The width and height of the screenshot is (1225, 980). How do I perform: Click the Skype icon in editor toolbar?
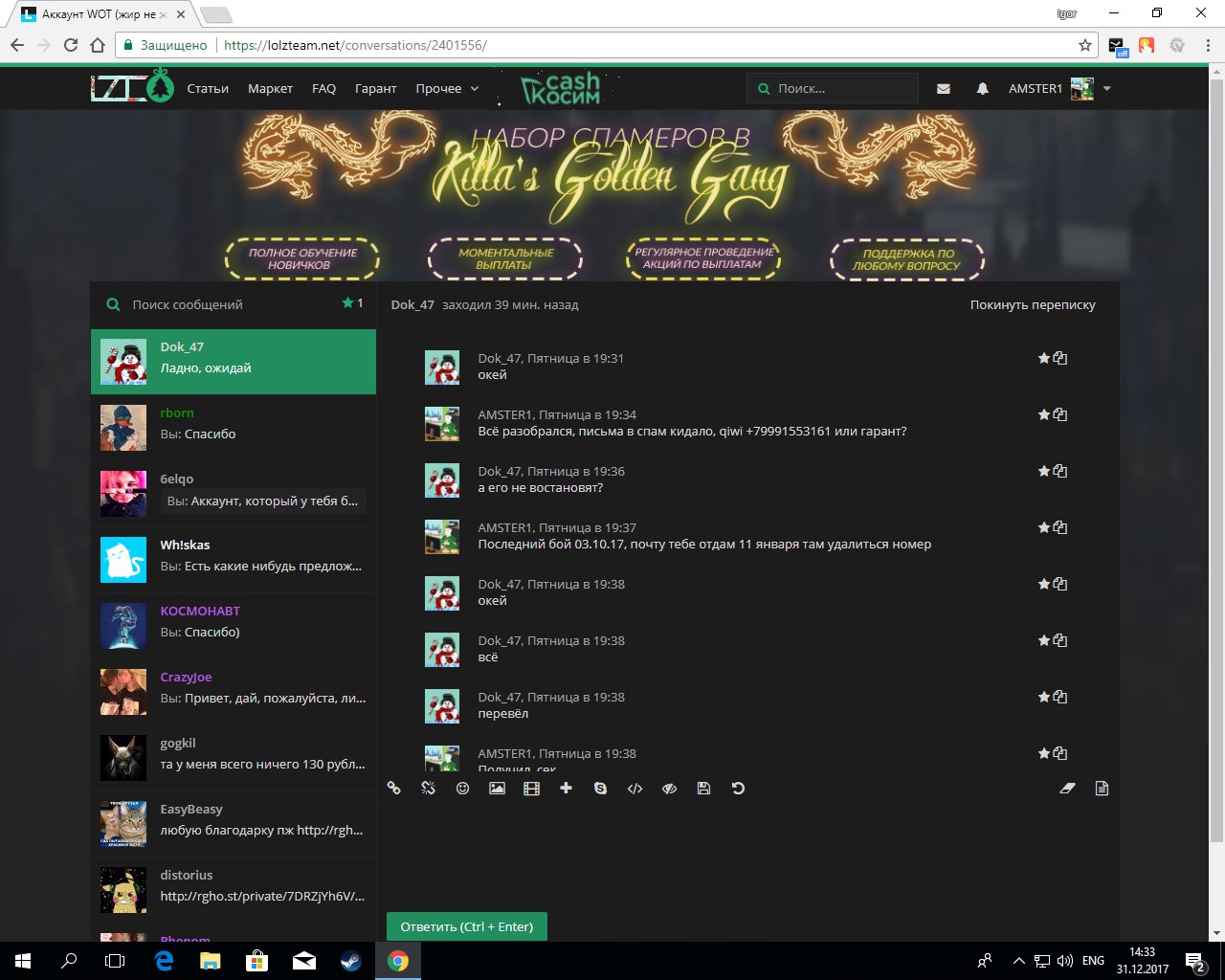pos(600,789)
